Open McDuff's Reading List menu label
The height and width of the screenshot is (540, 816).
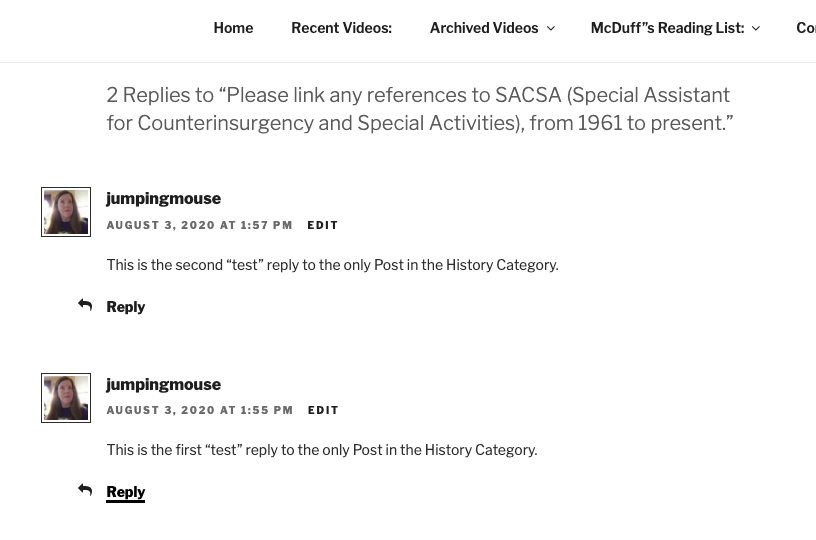pyautogui.click(x=668, y=28)
